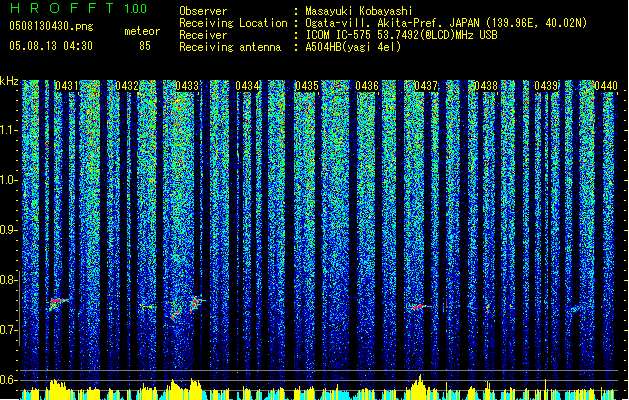The height and width of the screenshot is (400, 629).
Task: Click the 0.6 kHz axis label
Action: (8, 380)
